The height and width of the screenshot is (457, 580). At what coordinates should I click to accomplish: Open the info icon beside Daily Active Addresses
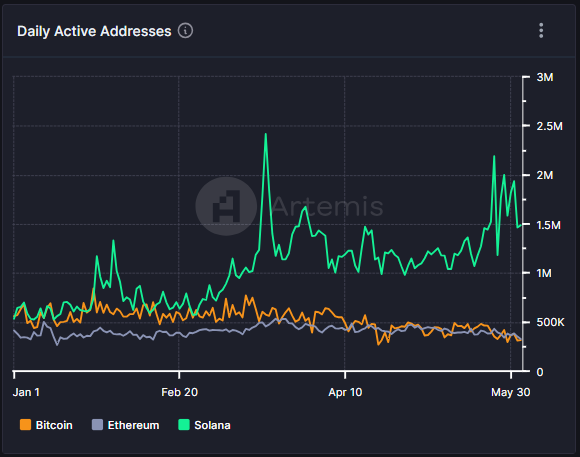pyautogui.click(x=185, y=31)
